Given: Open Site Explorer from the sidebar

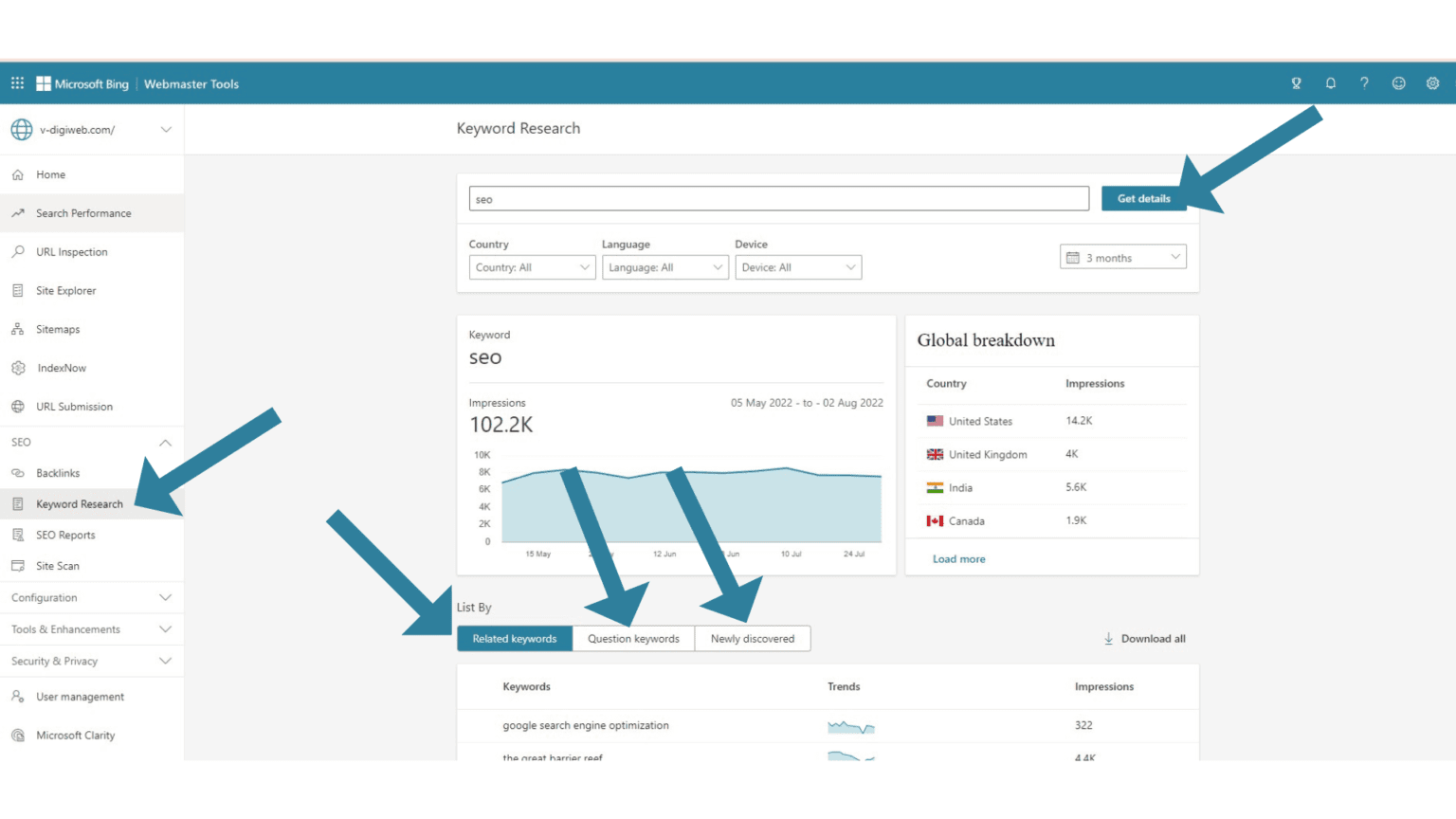Looking at the screenshot, I should (65, 290).
